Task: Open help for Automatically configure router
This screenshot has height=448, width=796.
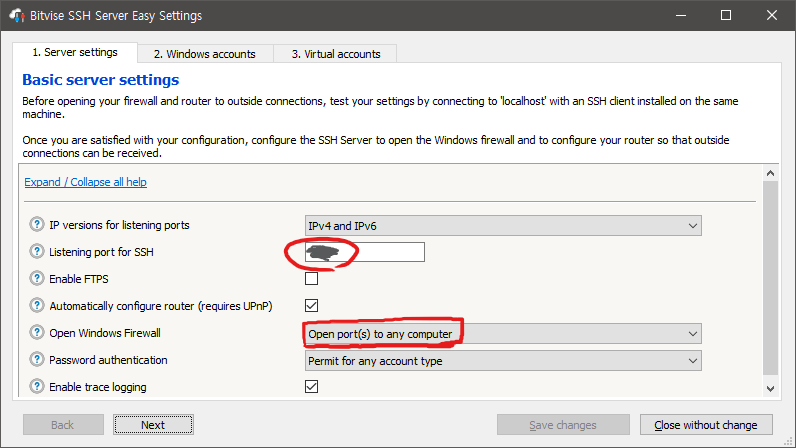Action: coord(37,305)
